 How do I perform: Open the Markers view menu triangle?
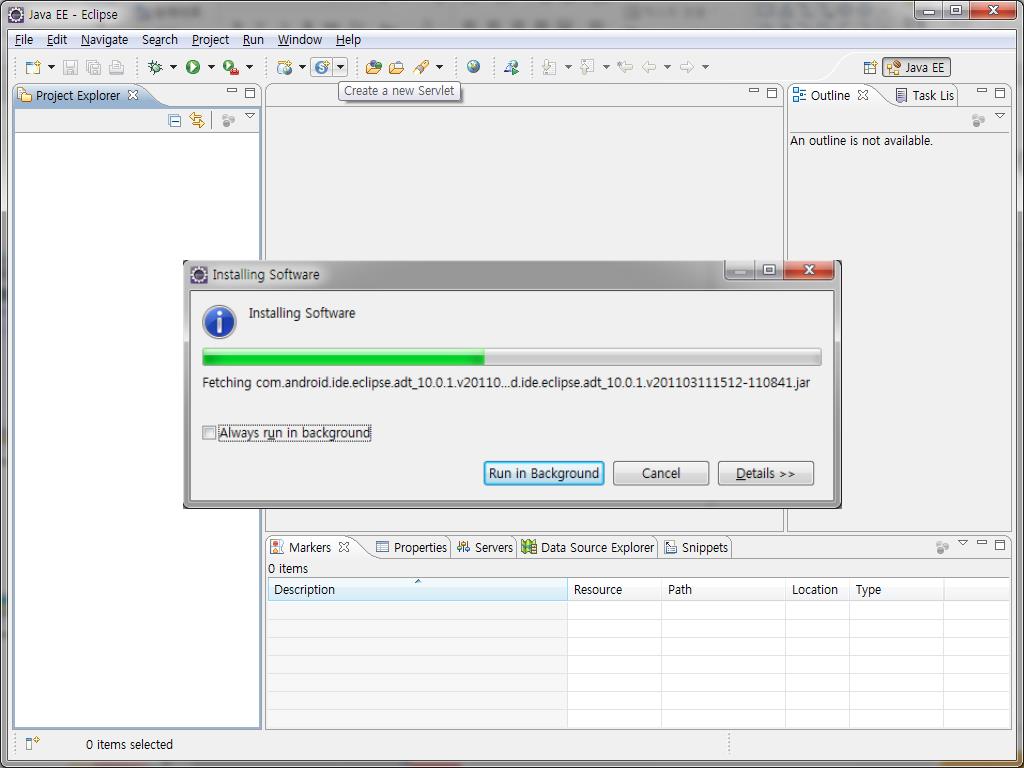963,543
